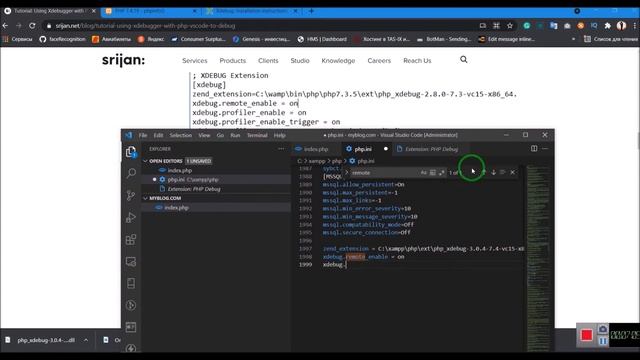Open new browser tab with plus
Image resolution: width=640 pixels, height=360 pixels.
tap(311, 11)
